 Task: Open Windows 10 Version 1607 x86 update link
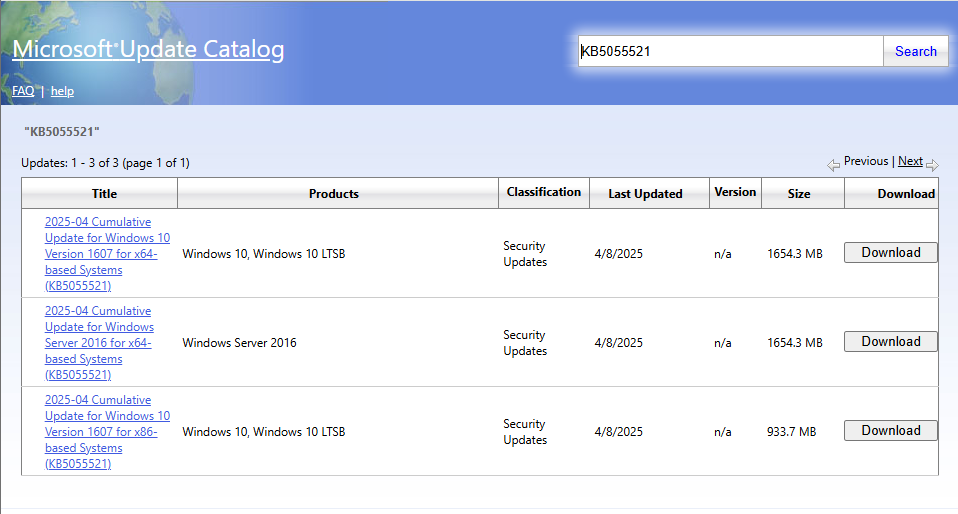pyautogui.click(x=107, y=431)
